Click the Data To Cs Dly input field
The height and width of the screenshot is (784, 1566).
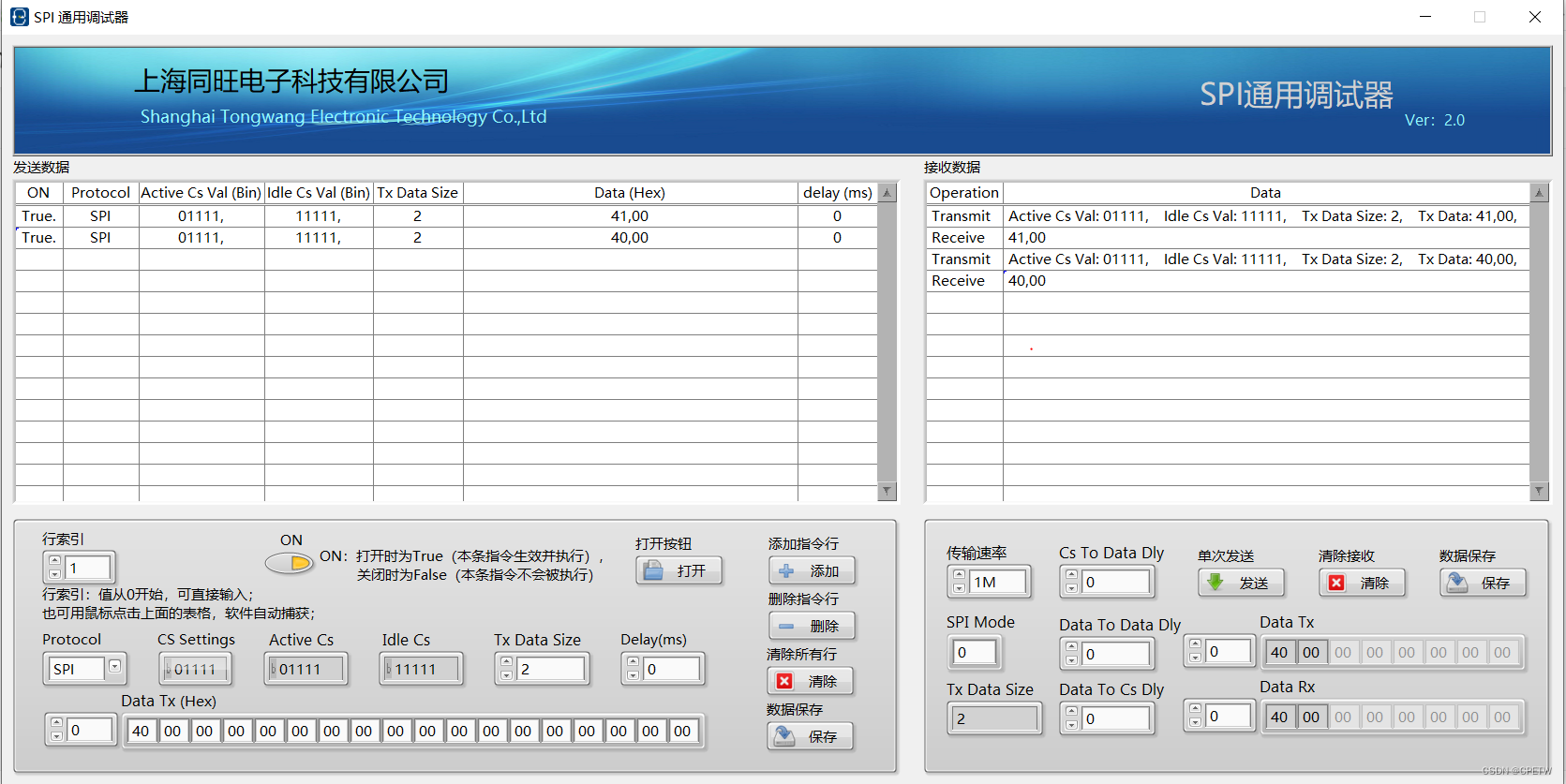[1115, 718]
